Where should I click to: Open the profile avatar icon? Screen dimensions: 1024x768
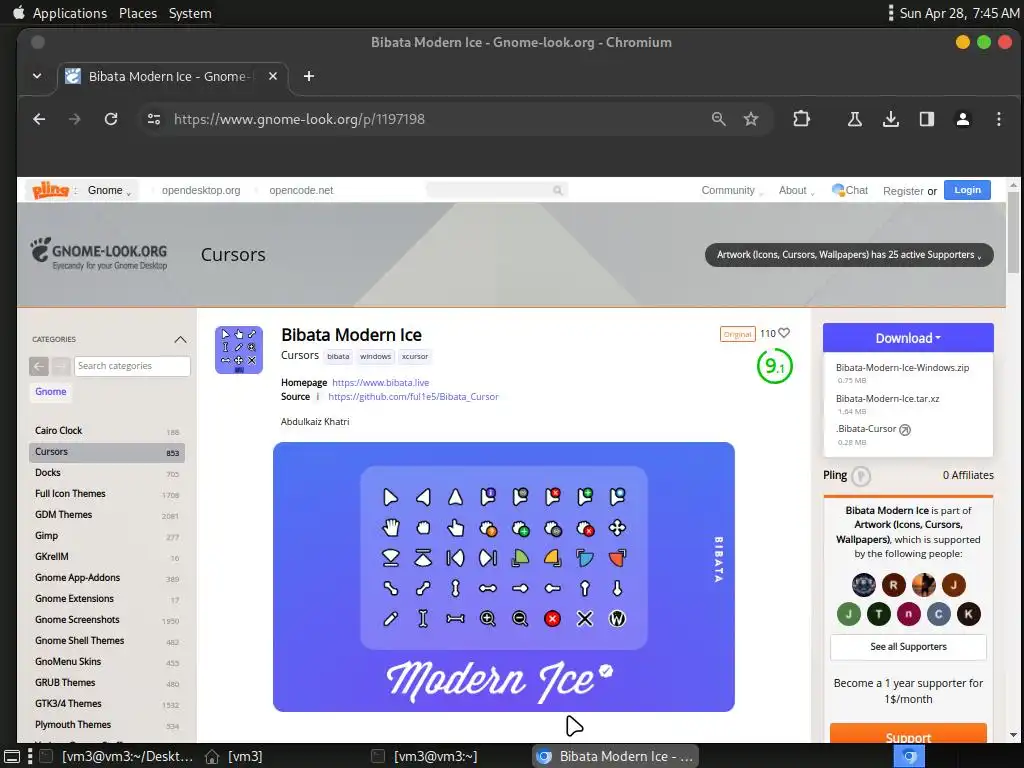[x=963, y=119]
